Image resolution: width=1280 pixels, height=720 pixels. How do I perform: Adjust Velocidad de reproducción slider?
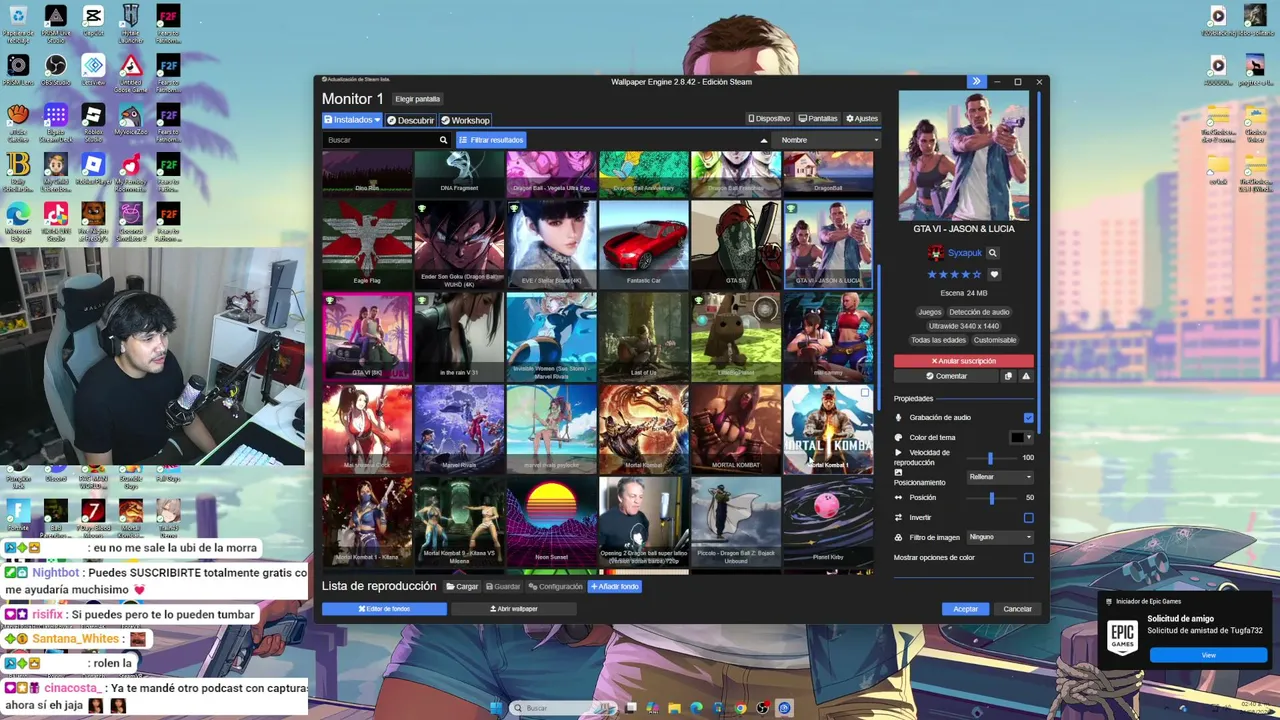(x=990, y=458)
